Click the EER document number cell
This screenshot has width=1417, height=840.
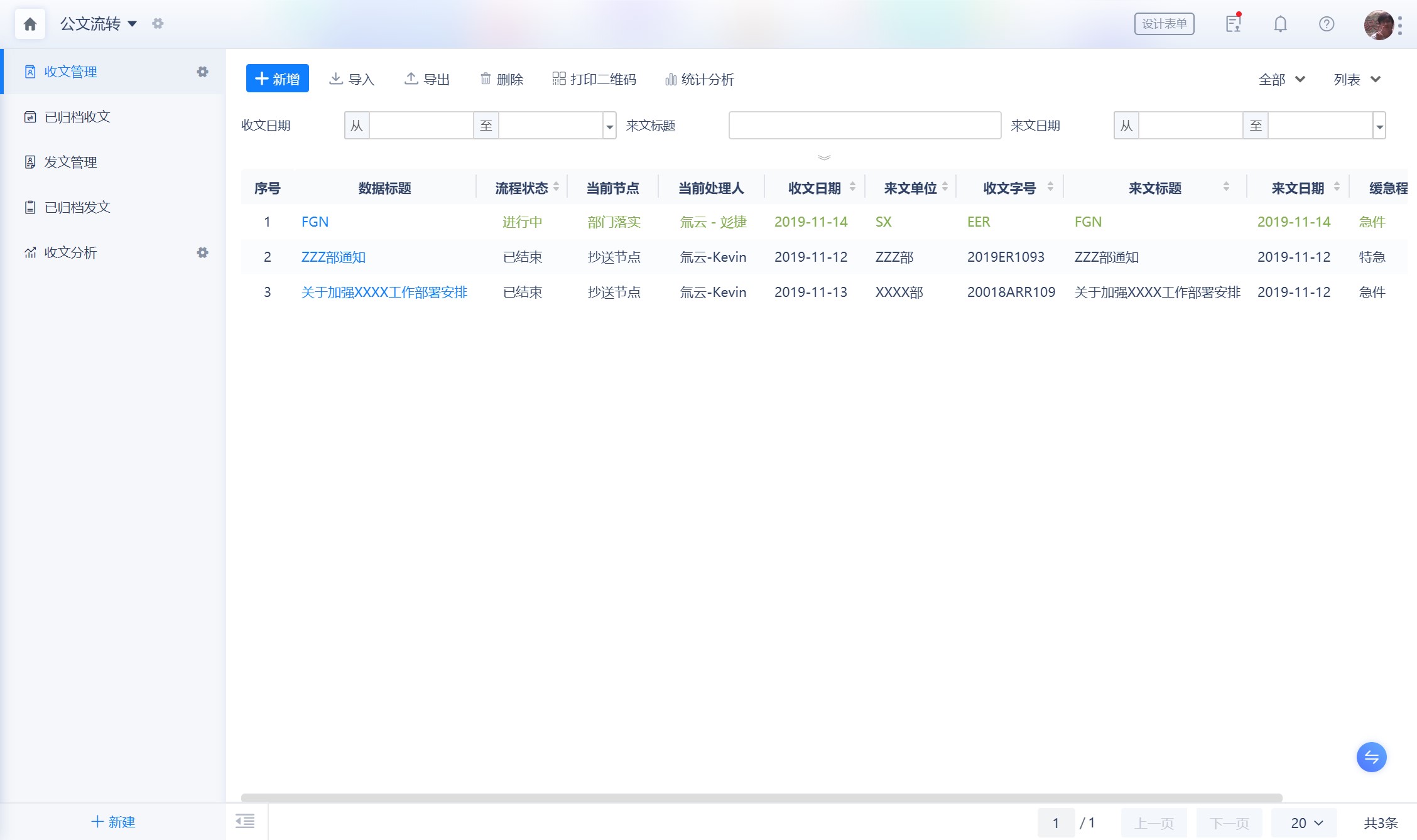click(979, 222)
